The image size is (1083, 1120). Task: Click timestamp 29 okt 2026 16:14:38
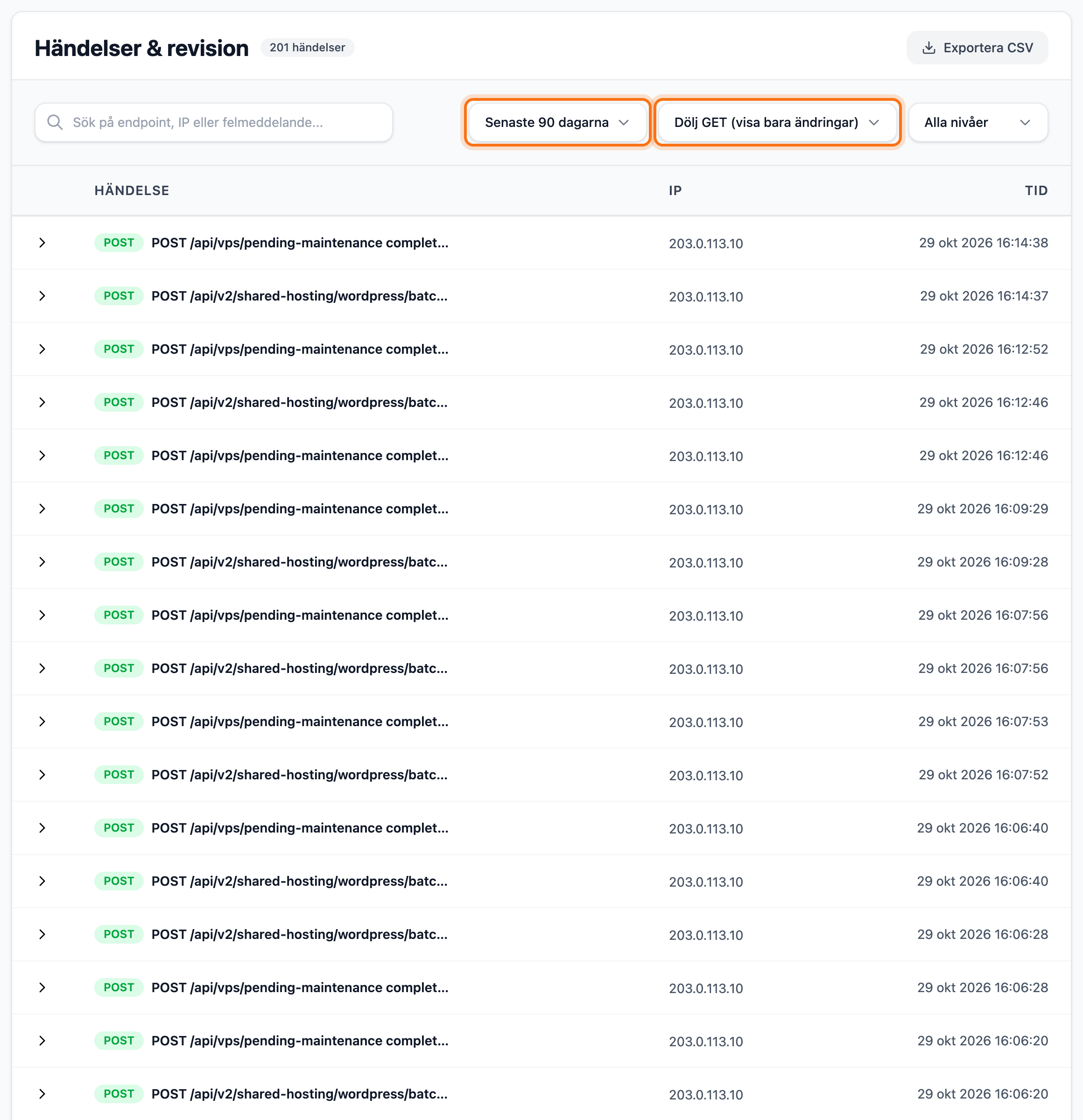click(x=984, y=243)
